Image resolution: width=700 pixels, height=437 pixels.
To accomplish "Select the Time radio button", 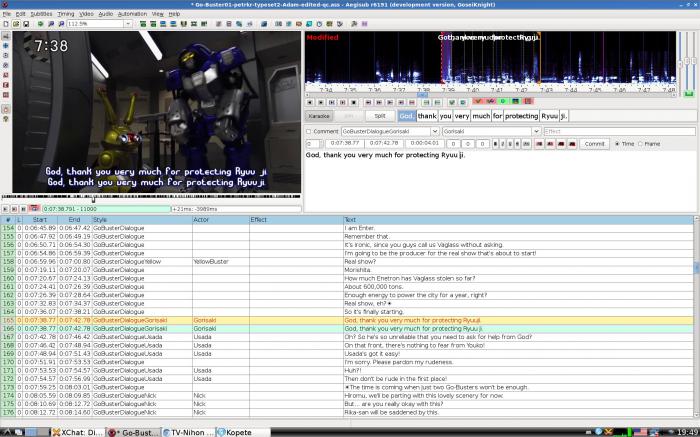I will click(x=617, y=144).
